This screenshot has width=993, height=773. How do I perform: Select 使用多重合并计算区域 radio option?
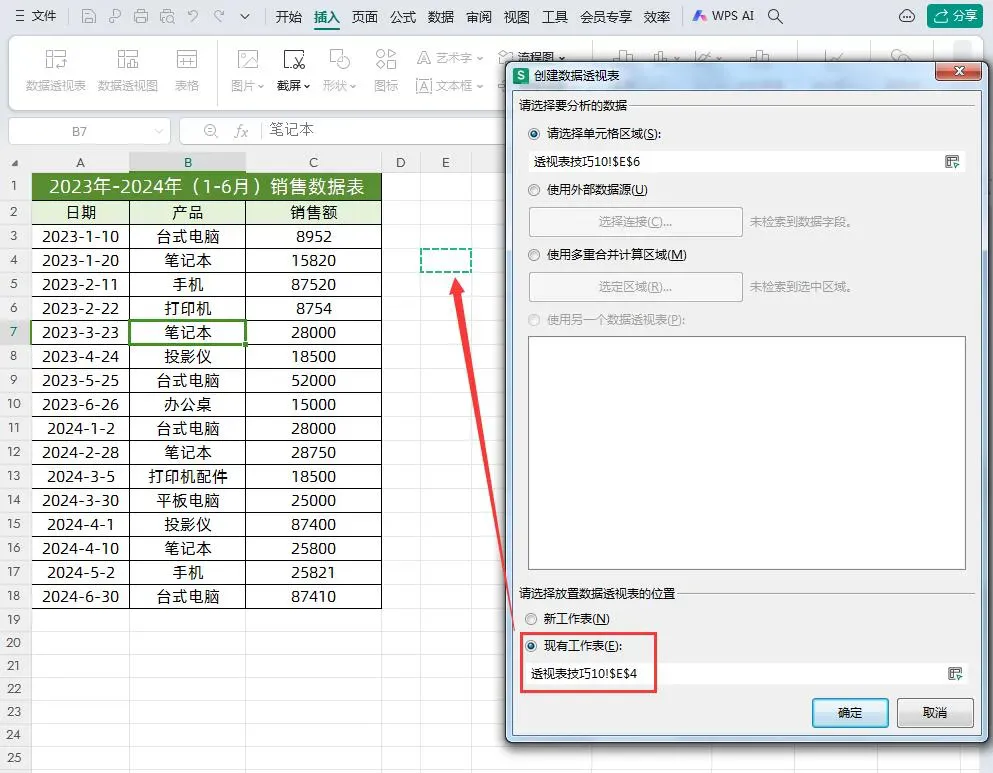pyautogui.click(x=534, y=255)
